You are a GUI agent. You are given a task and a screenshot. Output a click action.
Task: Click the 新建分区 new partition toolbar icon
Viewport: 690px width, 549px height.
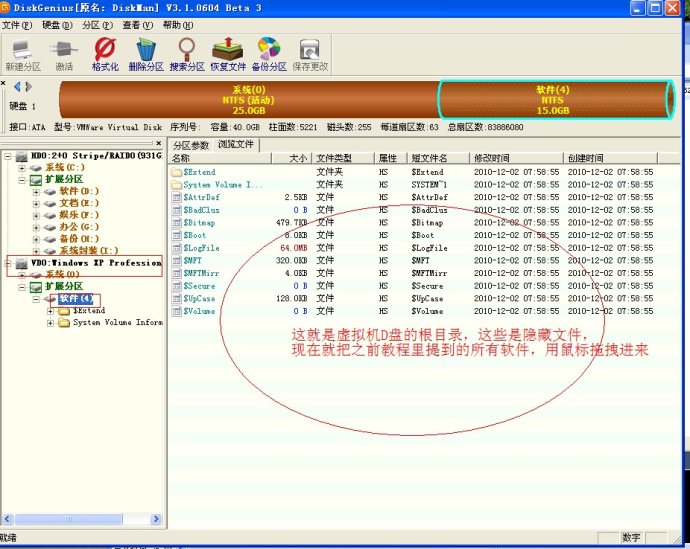(22, 55)
